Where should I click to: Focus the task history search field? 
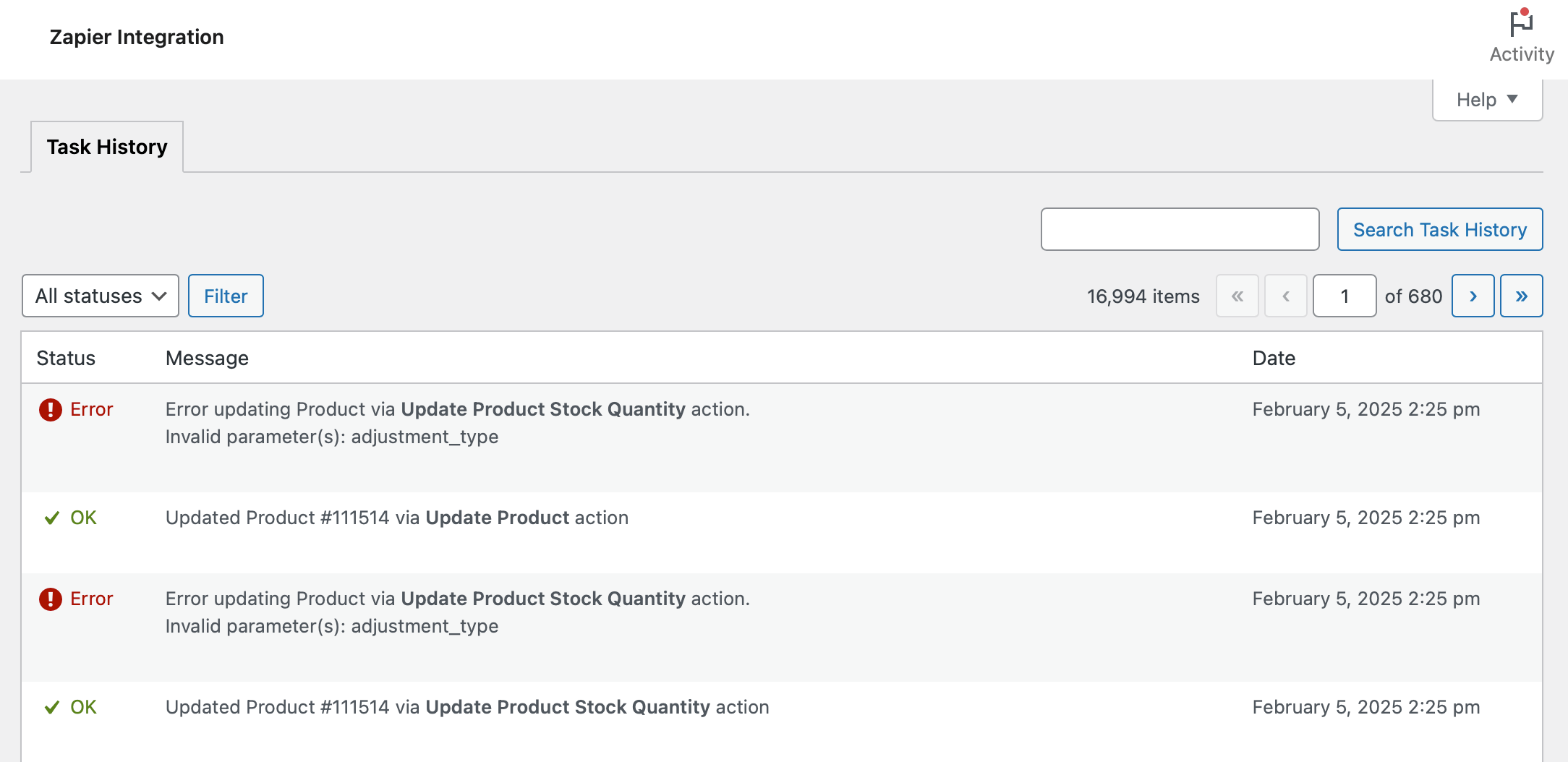[1180, 230]
